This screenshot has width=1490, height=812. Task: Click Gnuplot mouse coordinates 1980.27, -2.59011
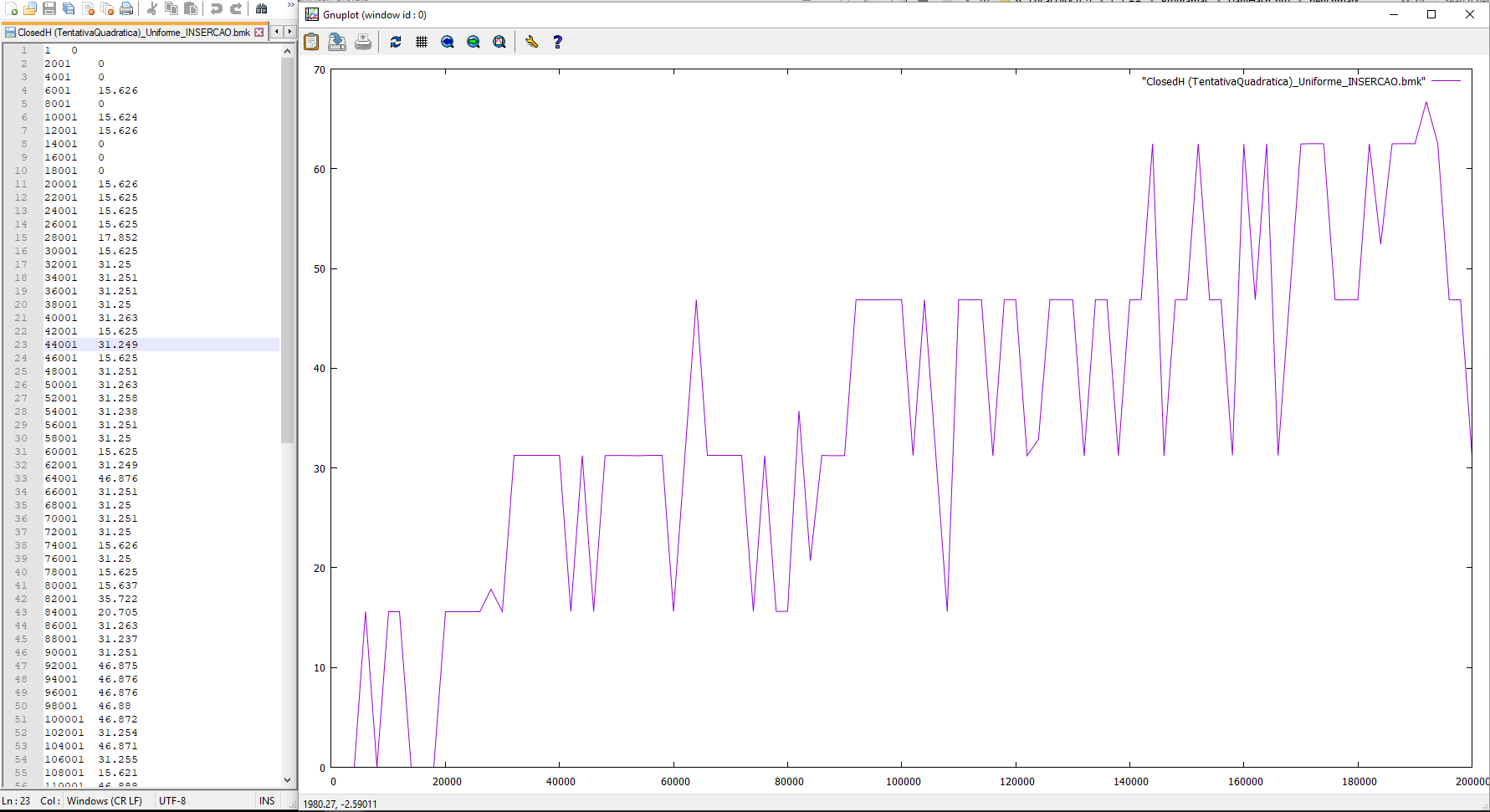click(x=340, y=804)
